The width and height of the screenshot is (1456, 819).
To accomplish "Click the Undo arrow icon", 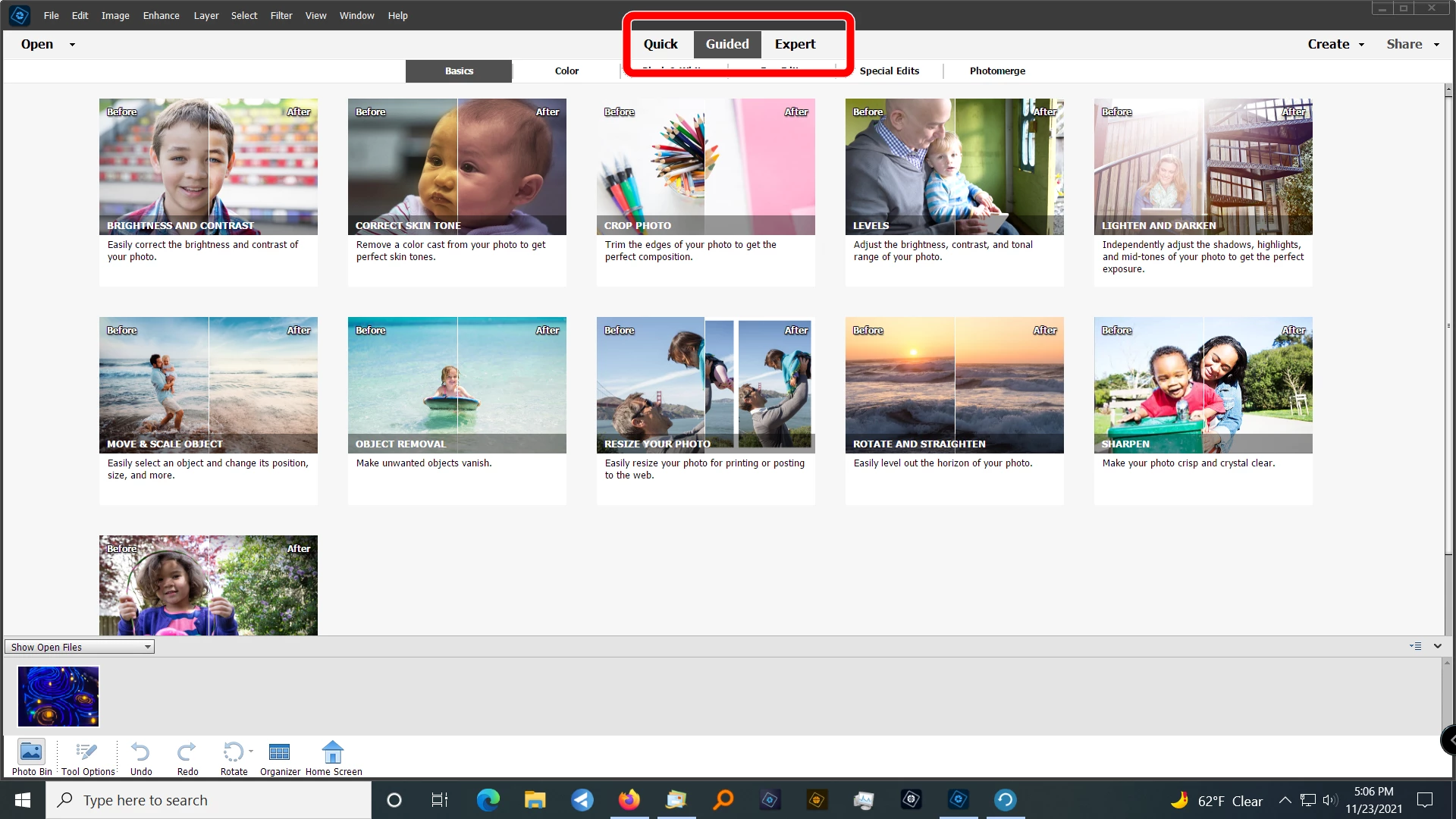I will [x=140, y=752].
